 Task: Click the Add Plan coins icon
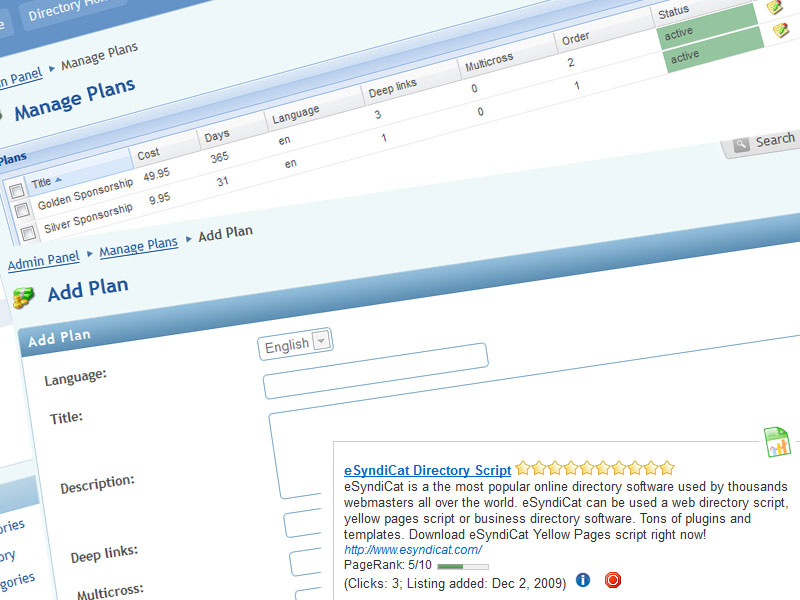(x=23, y=297)
